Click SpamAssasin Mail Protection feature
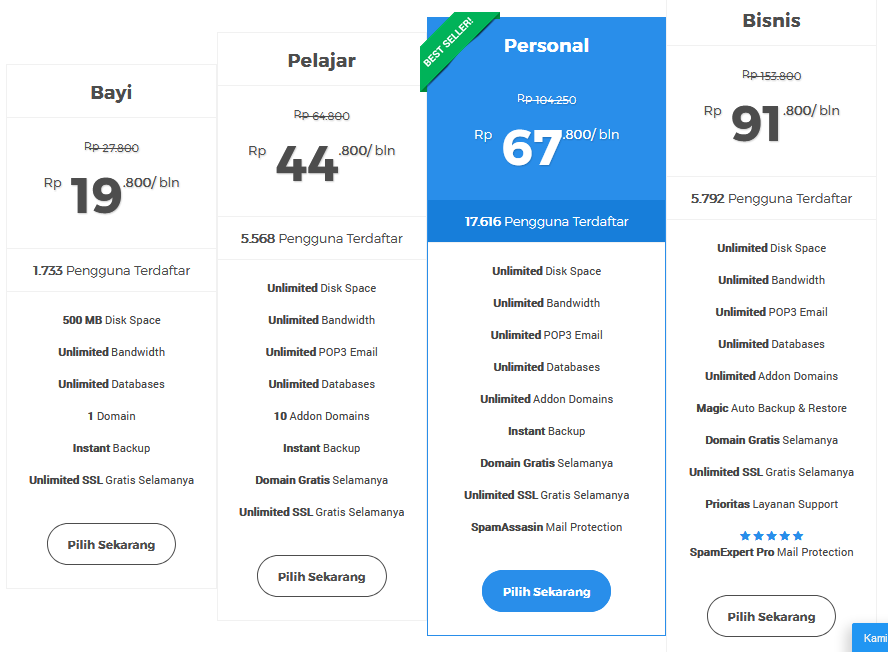Image resolution: width=888 pixels, height=652 pixels. pyautogui.click(x=547, y=527)
